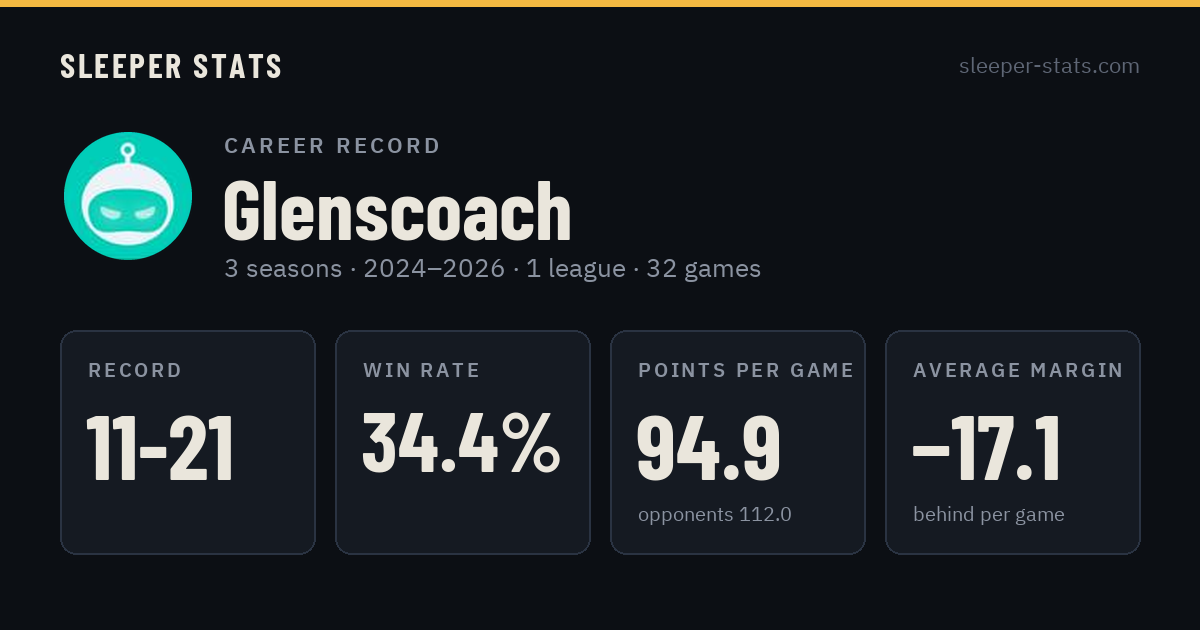
Task: Click the behind per game subtext
Action: point(989,515)
